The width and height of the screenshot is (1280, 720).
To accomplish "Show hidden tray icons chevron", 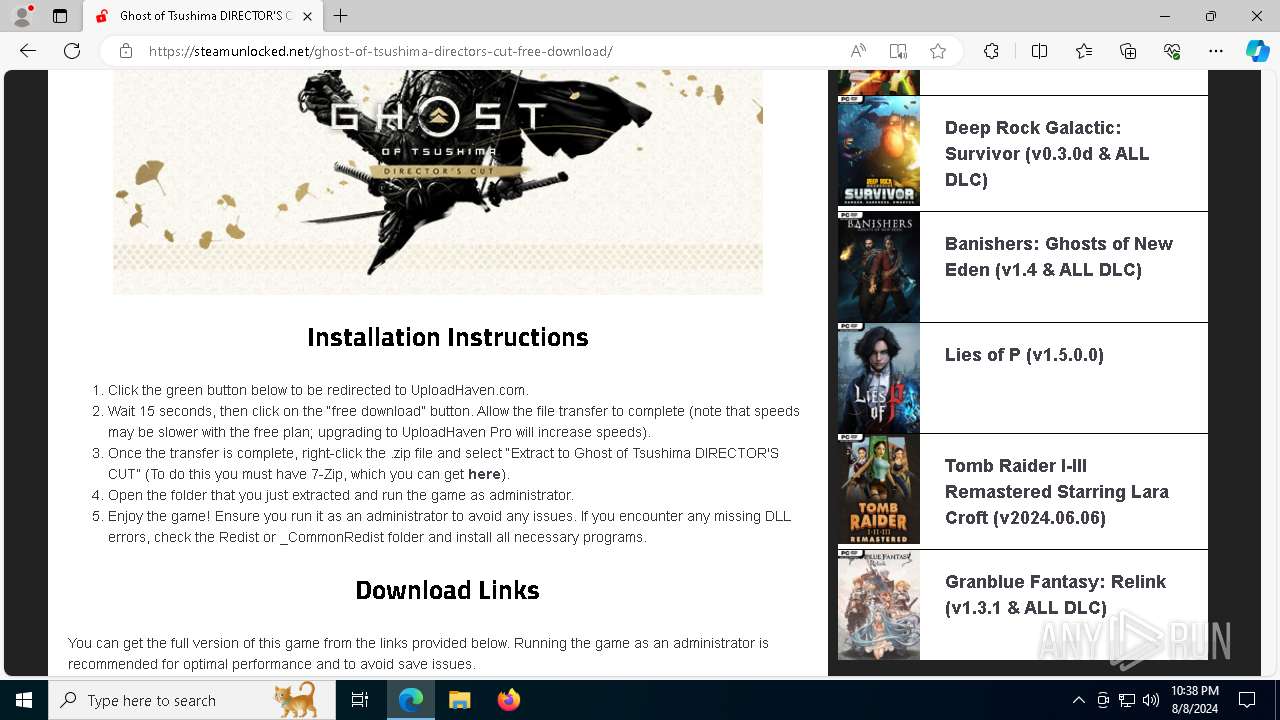I will 1078,700.
